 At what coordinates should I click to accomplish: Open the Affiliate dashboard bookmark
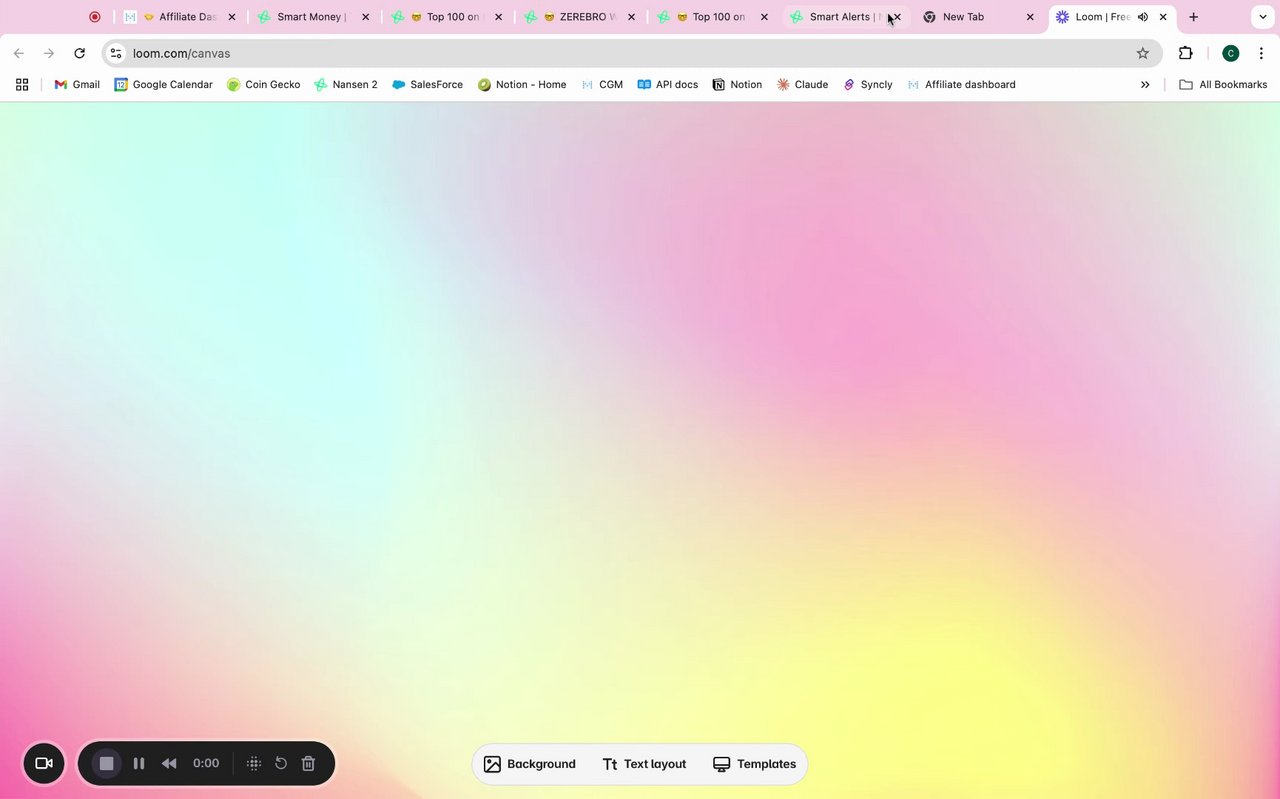pyautogui.click(x=961, y=85)
